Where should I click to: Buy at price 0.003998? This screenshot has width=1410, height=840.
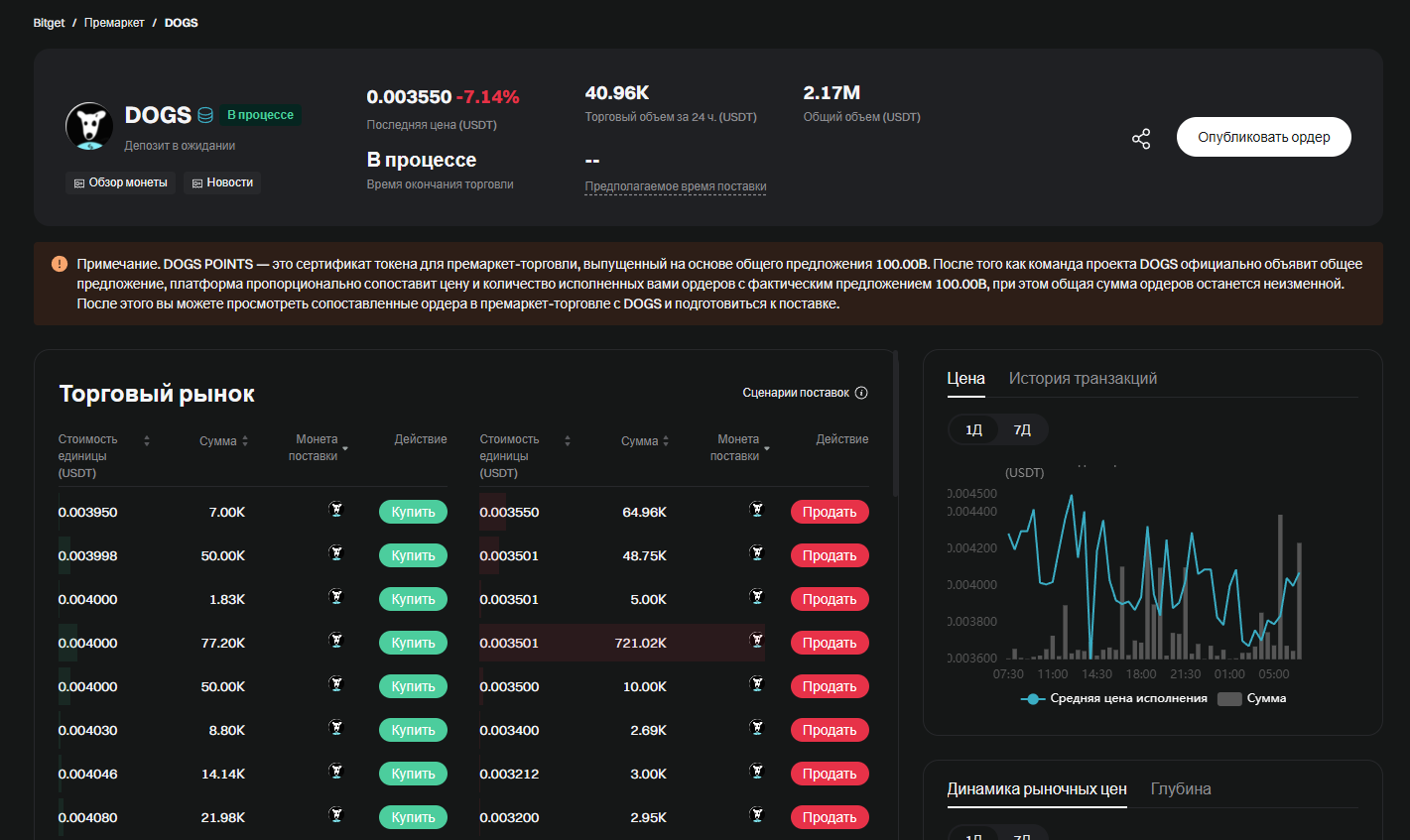(413, 555)
